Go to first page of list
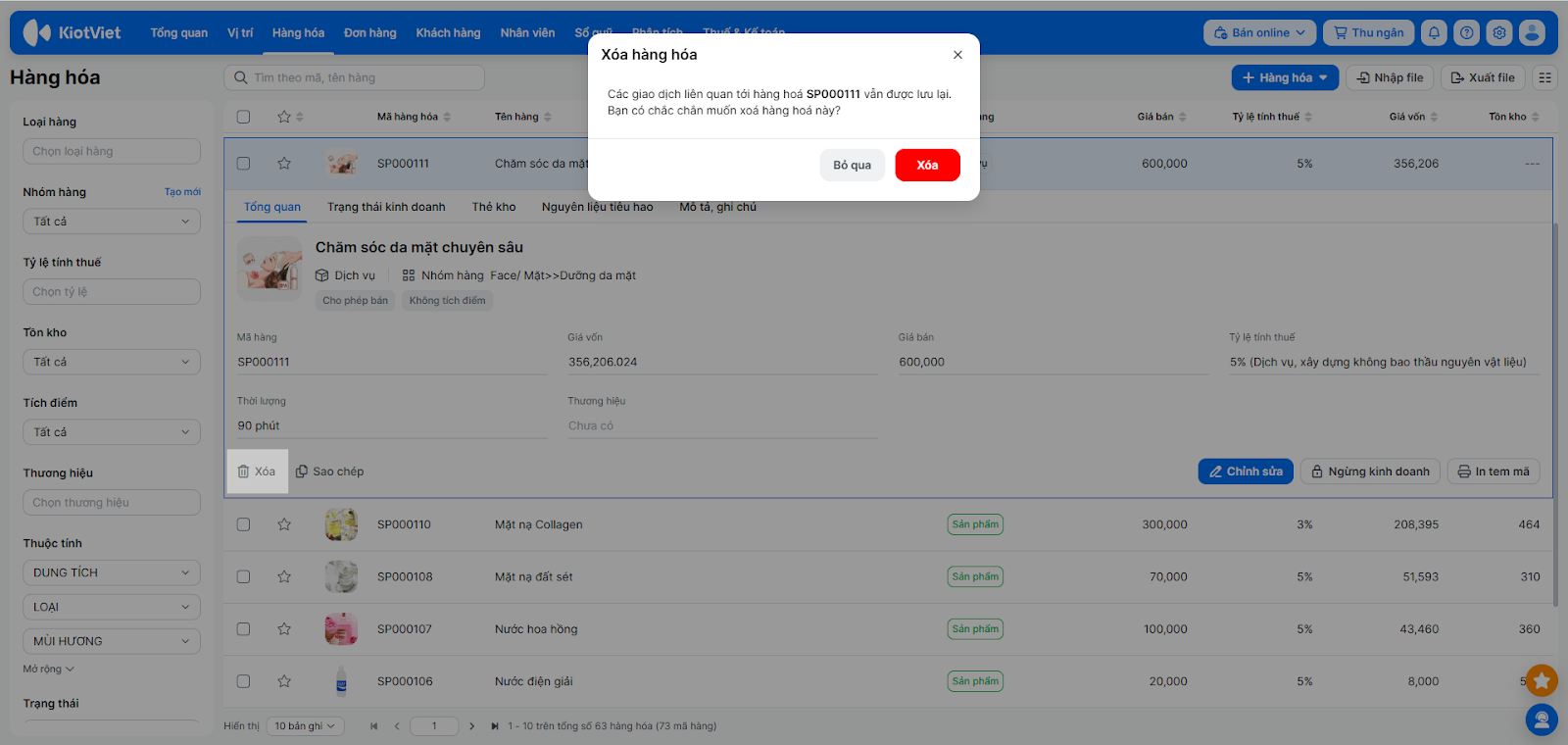Viewport: 1568px width, 745px height. pyautogui.click(x=373, y=726)
